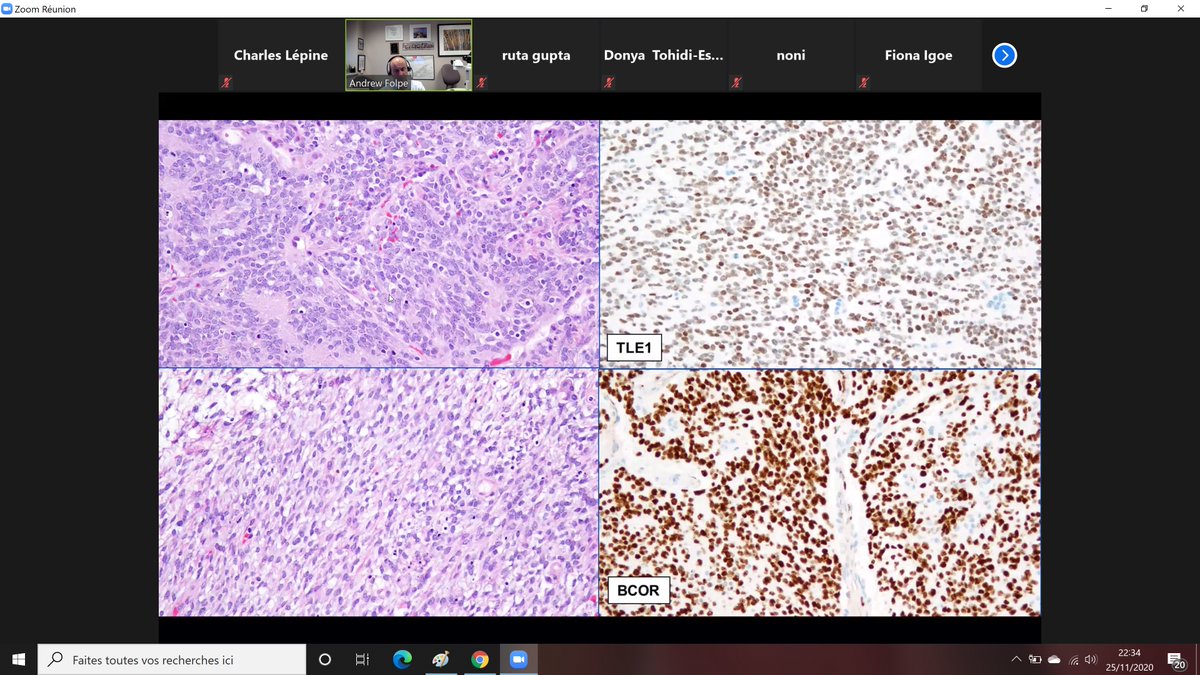Open the Windows Start menu
The height and width of the screenshot is (675, 1200).
[x=18, y=659]
